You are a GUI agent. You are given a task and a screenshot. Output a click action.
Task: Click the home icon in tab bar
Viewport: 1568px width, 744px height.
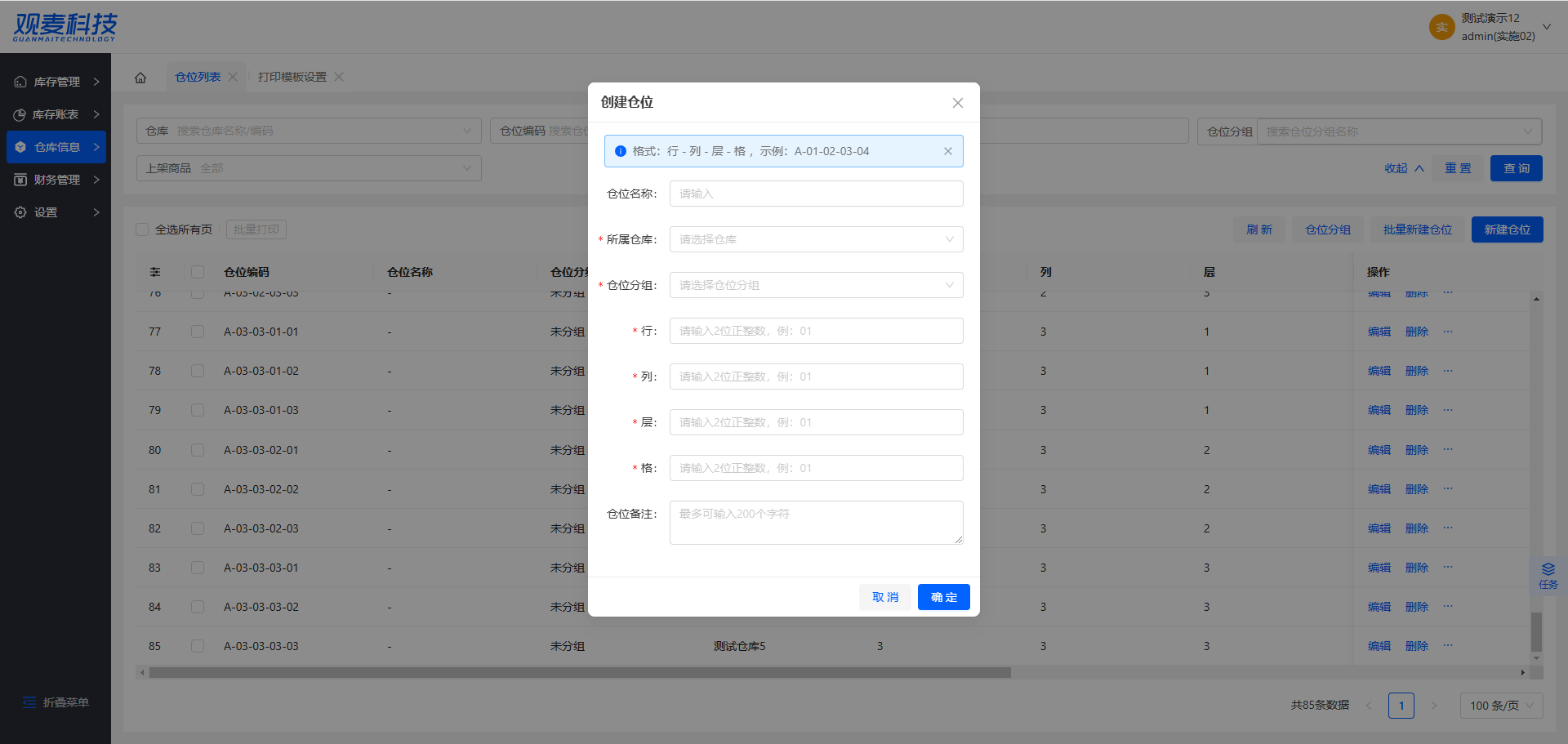140,78
